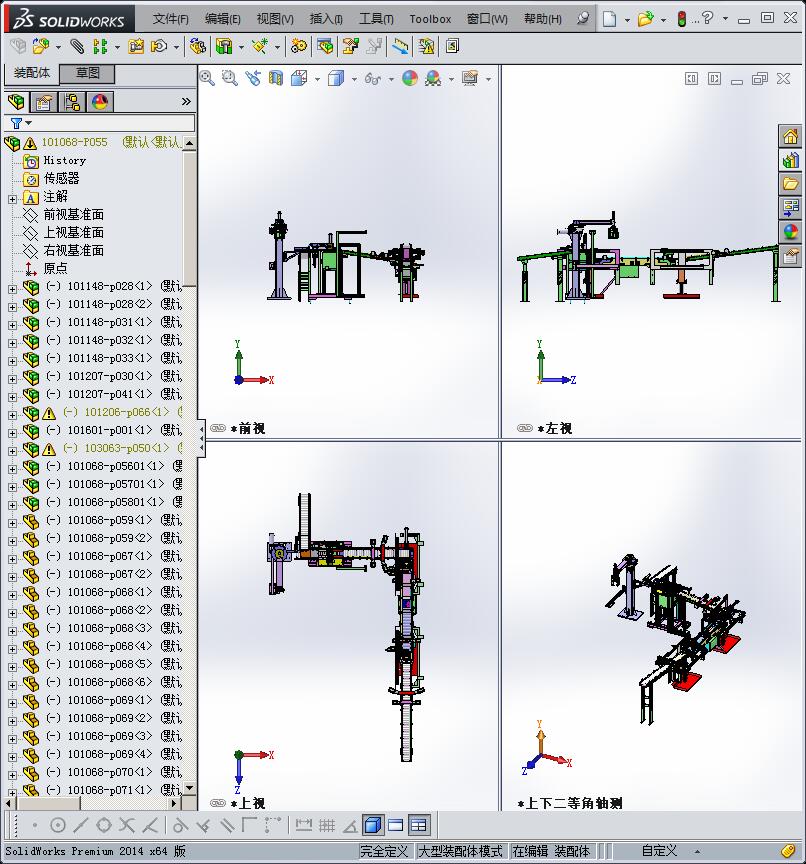Screen dimensions: 806x864
Task: Expand hidden manager tabs with chevron
Action: (186, 101)
